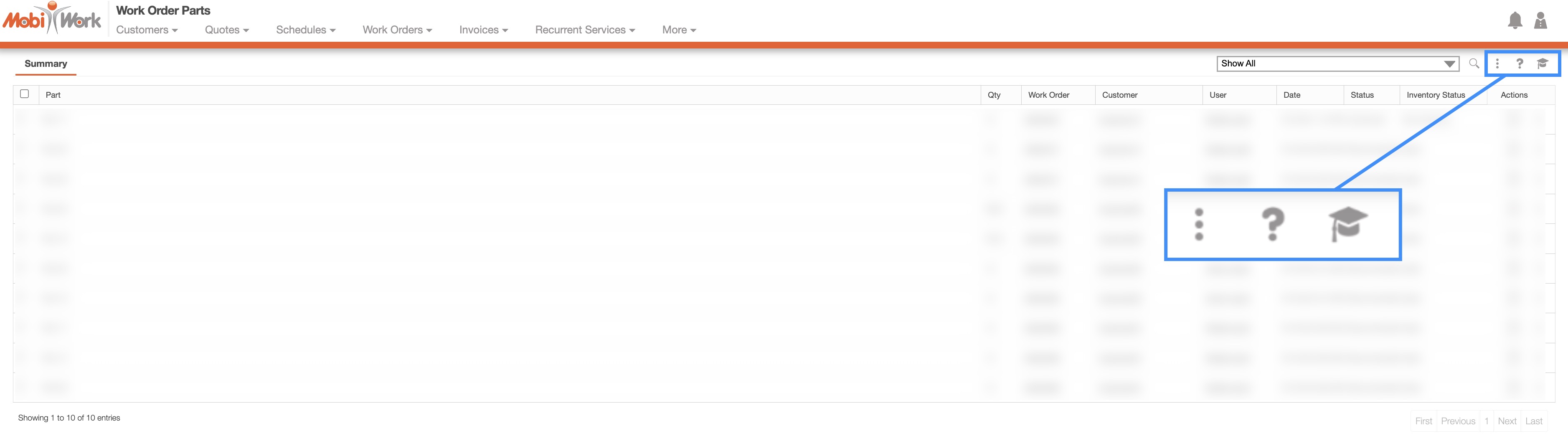Open the user profile icon
This screenshot has width=1568, height=446.
pos(1540,21)
